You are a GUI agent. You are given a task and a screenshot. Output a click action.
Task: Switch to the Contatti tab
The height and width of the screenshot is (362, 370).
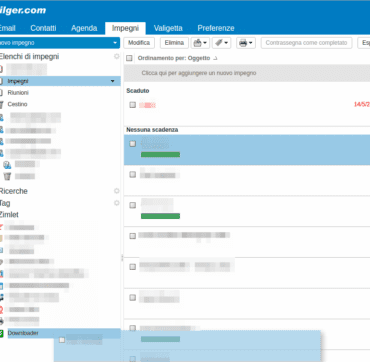[x=43, y=28]
